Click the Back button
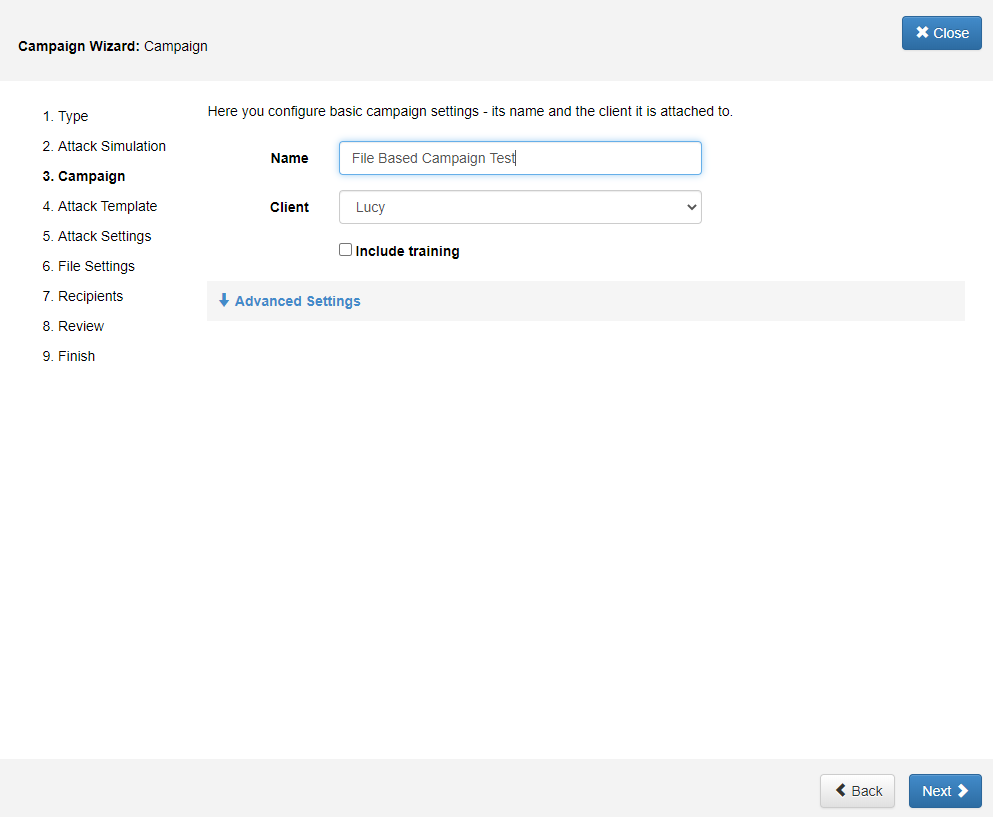This screenshot has height=817, width=993. (857, 790)
